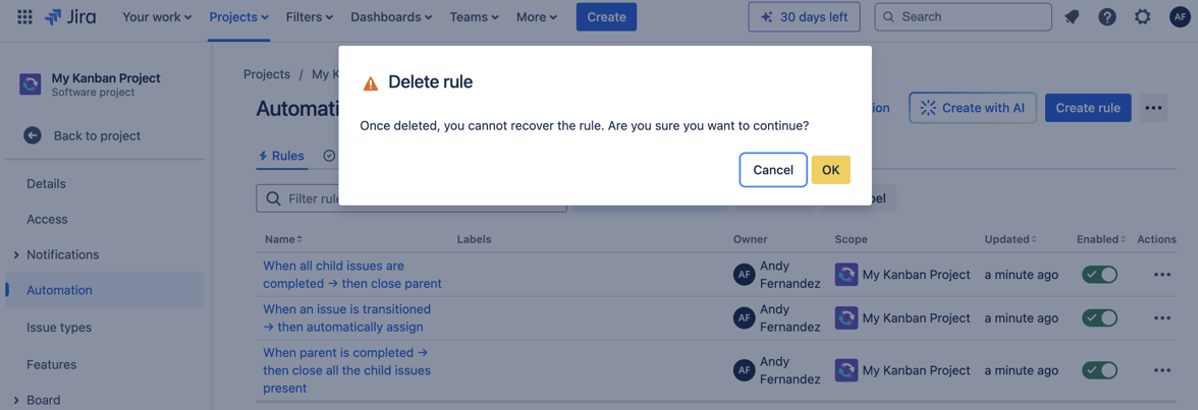
Task: Click the Back to project arrow icon
Action: point(32,135)
